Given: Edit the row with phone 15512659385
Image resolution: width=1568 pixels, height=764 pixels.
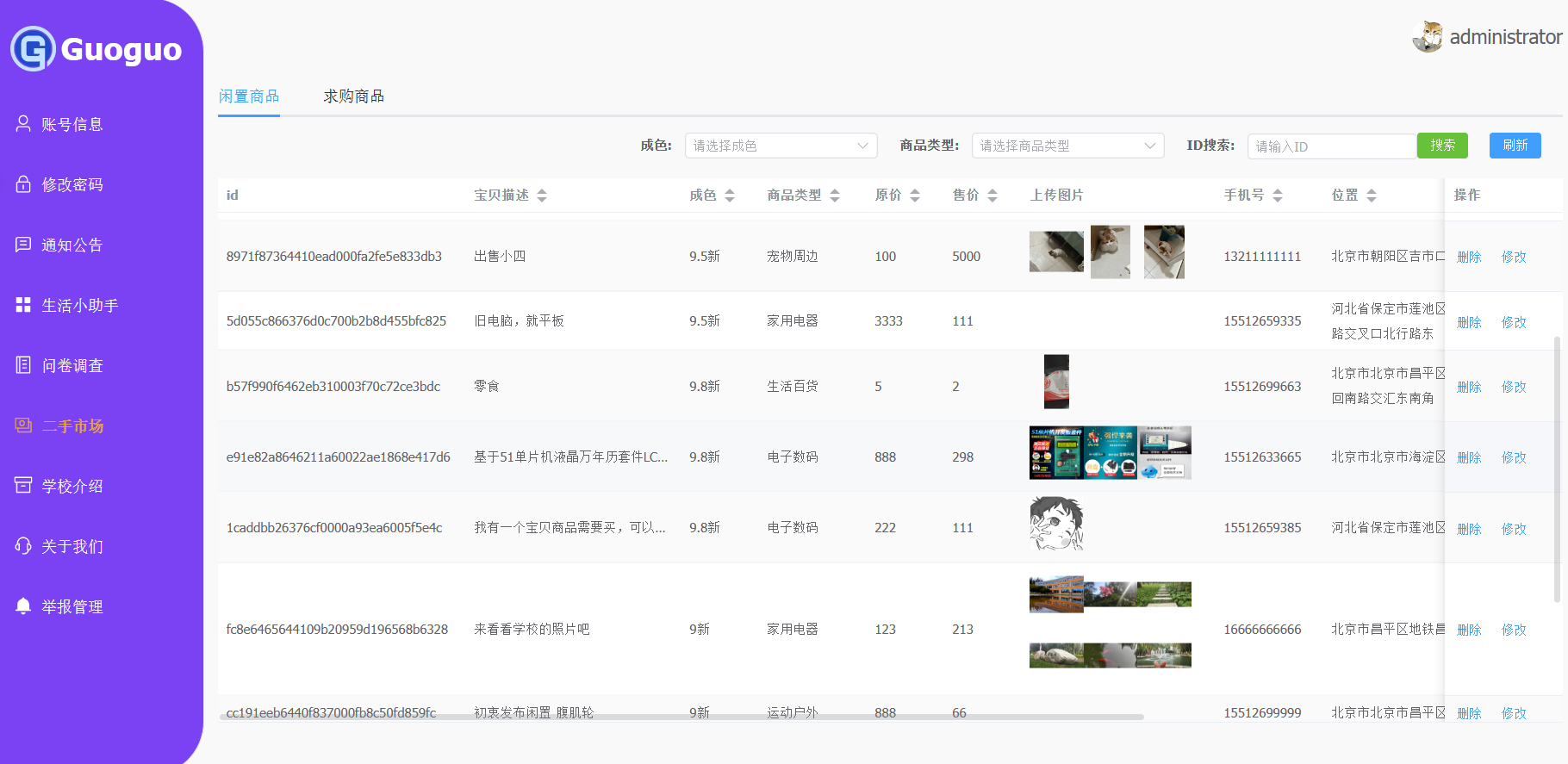Looking at the screenshot, I should [1514, 529].
